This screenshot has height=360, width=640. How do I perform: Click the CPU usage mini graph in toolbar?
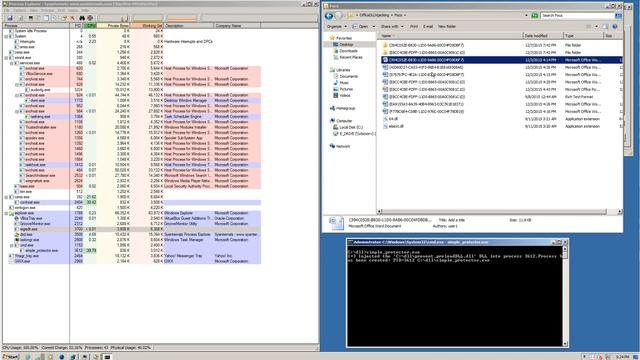(x=113, y=18)
